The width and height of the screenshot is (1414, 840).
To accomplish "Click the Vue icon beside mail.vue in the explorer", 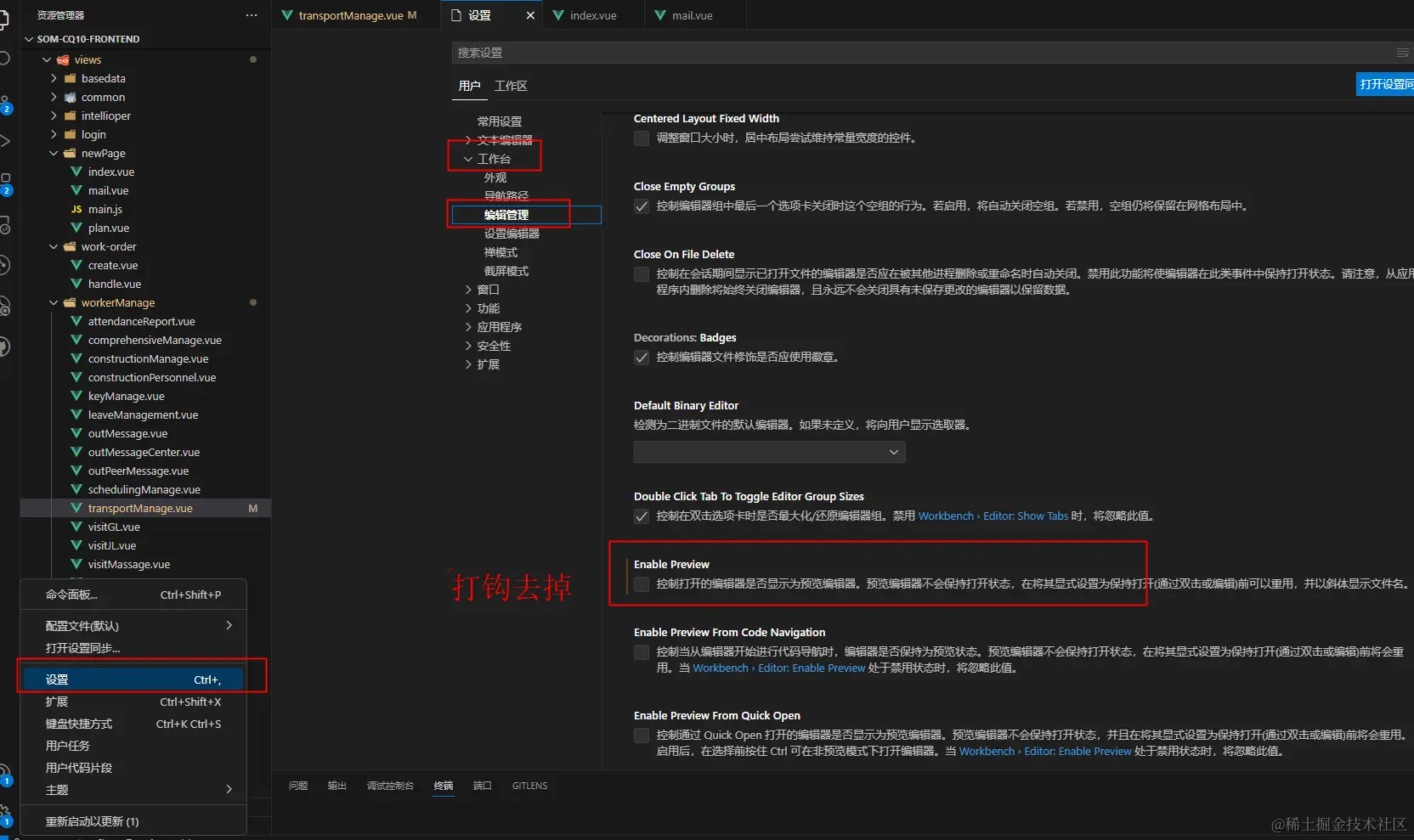I will tap(76, 190).
